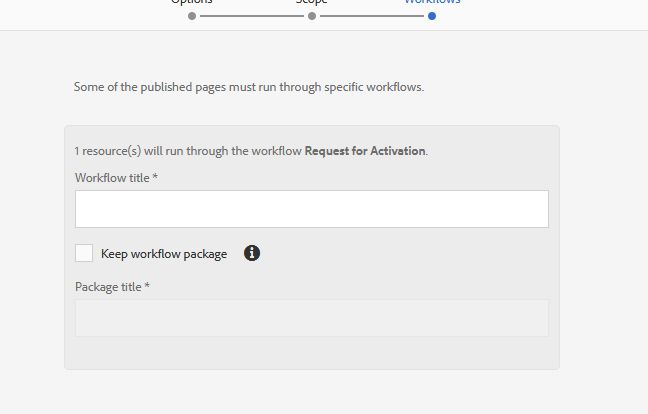
Task: Click the Keep workflow package label text
Action: [163, 254]
